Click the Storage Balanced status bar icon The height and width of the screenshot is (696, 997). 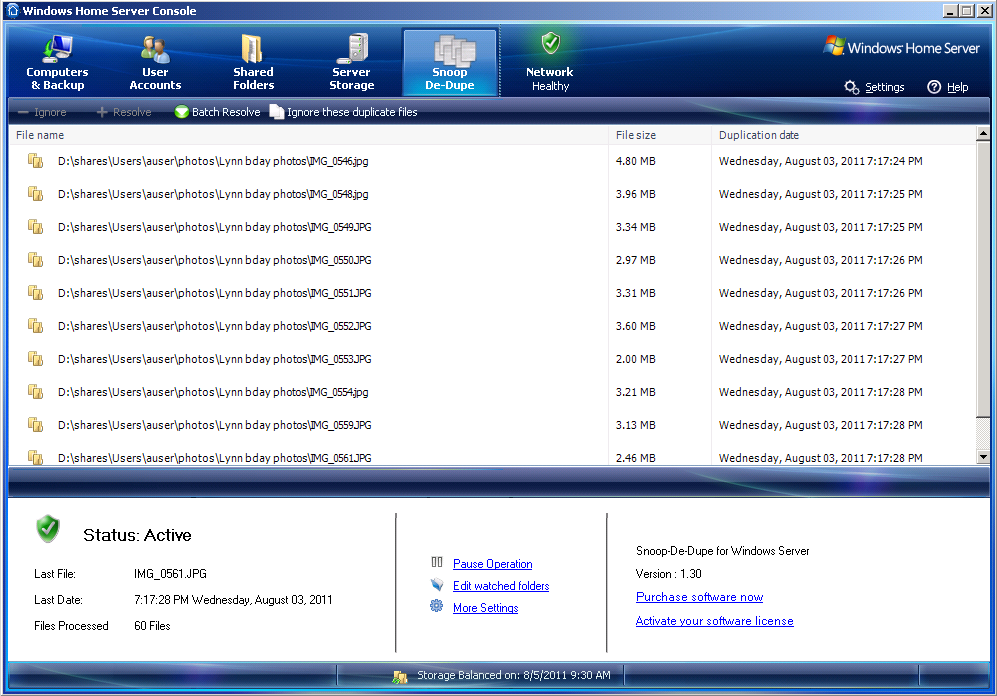[400, 677]
